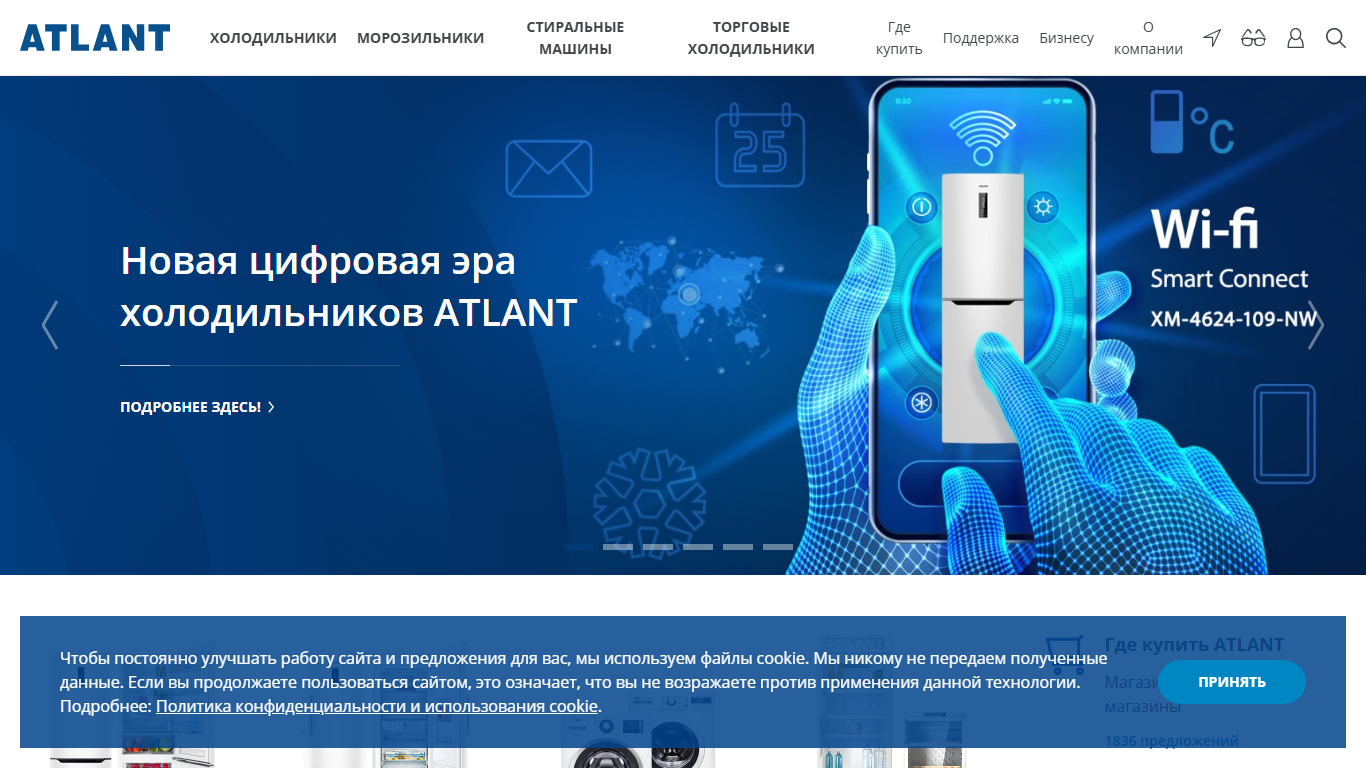Click ПОДРОБНЕЕ ЗДЕСЬ! link on banner
The width and height of the screenshot is (1366, 768).
(197, 407)
